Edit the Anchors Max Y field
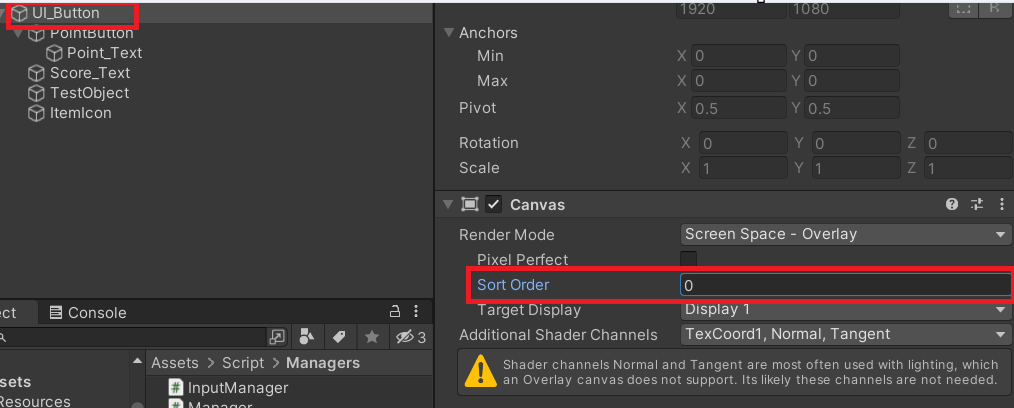The height and width of the screenshot is (408, 1014). 852,81
